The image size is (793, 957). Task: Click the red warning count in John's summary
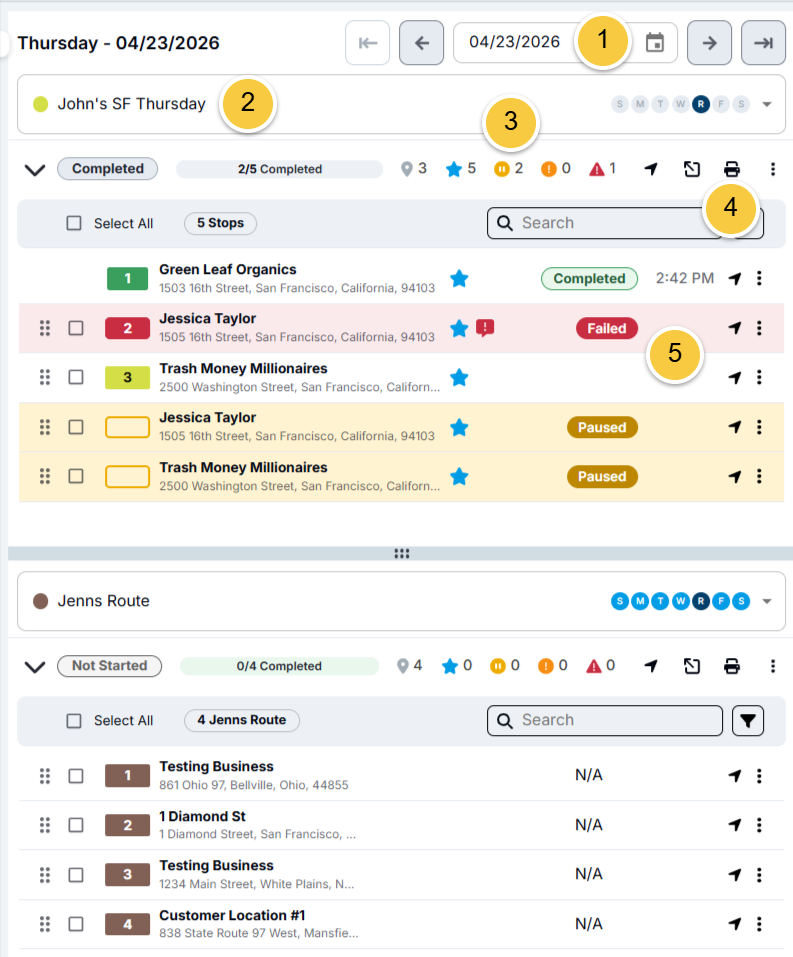coord(603,169)
